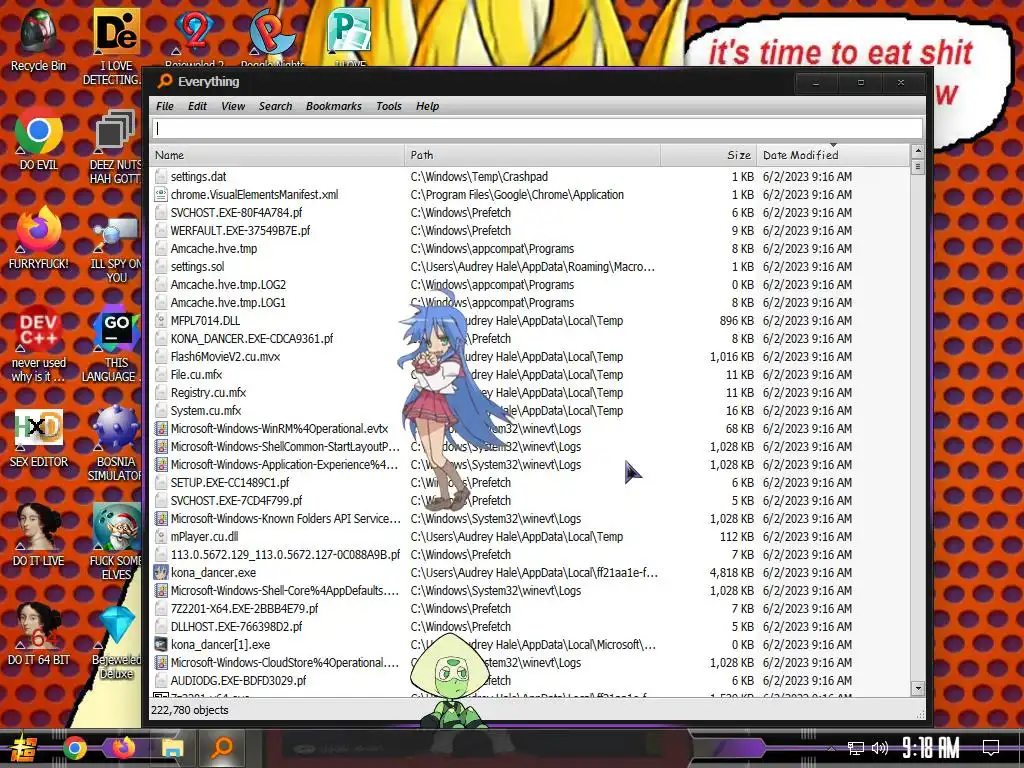Focus the Everything search box

[537, 129]
